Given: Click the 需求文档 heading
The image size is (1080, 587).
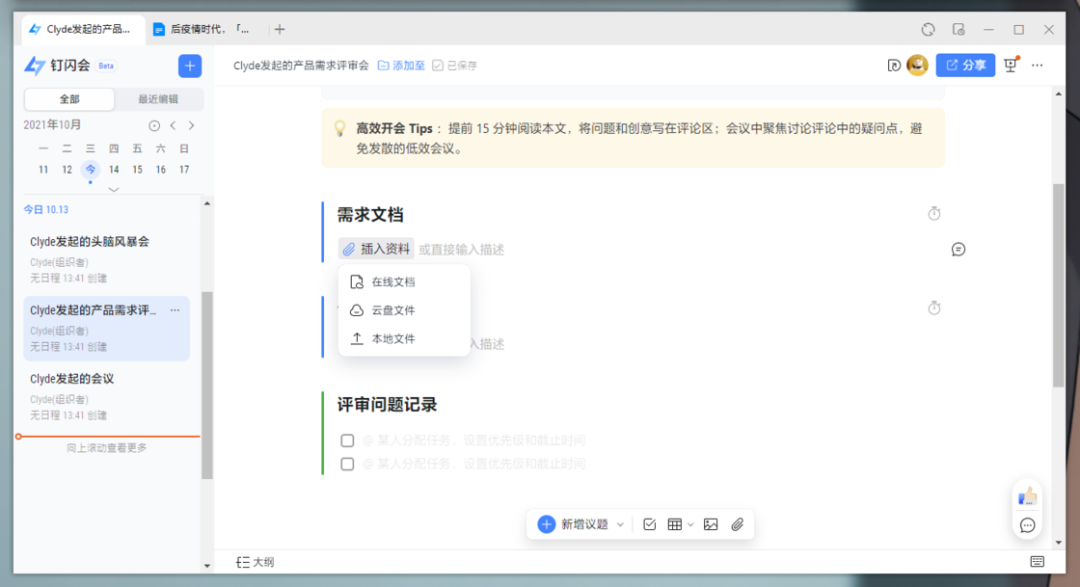Looking at the screenshot, I should [370, 215].
